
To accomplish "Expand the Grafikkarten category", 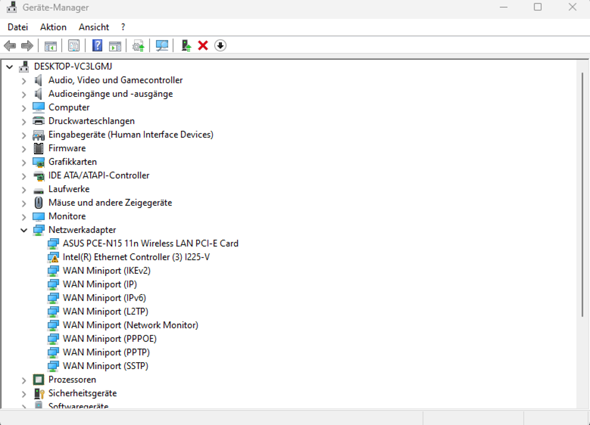I will [x=24, y=162].
